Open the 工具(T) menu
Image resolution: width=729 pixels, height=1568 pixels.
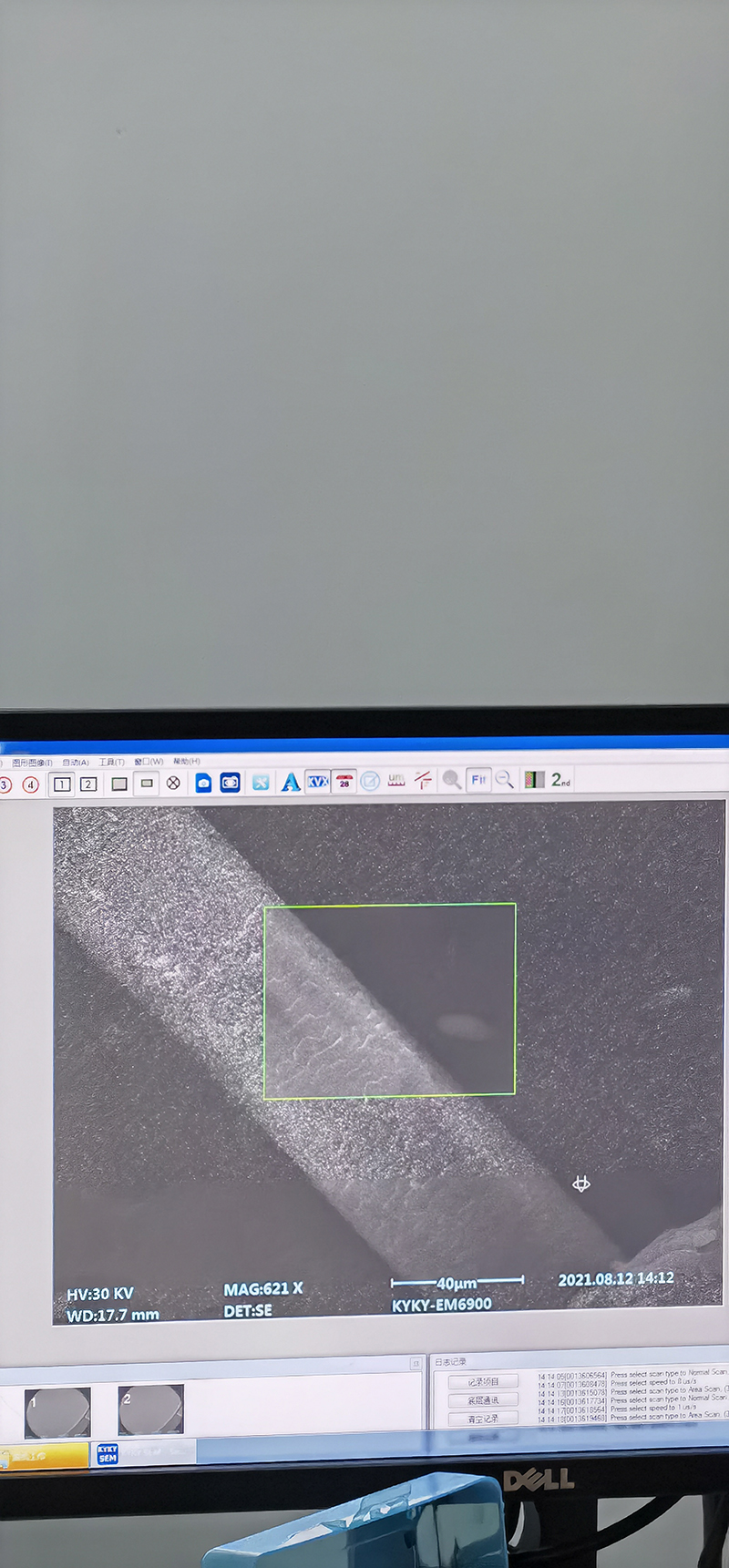click(112, 762)
